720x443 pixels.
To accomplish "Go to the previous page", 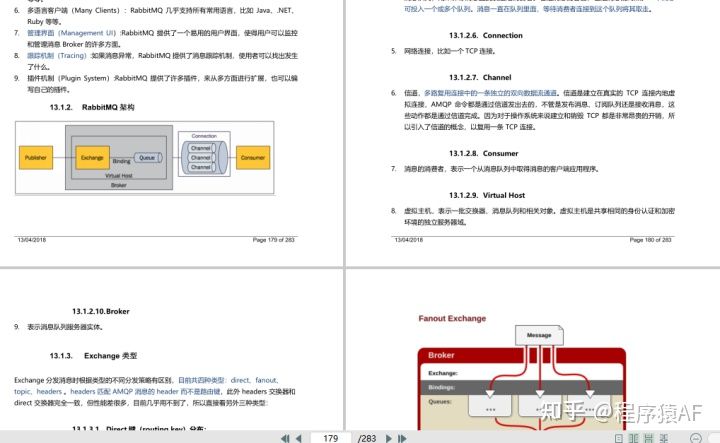I will click(x=298, y=438).
